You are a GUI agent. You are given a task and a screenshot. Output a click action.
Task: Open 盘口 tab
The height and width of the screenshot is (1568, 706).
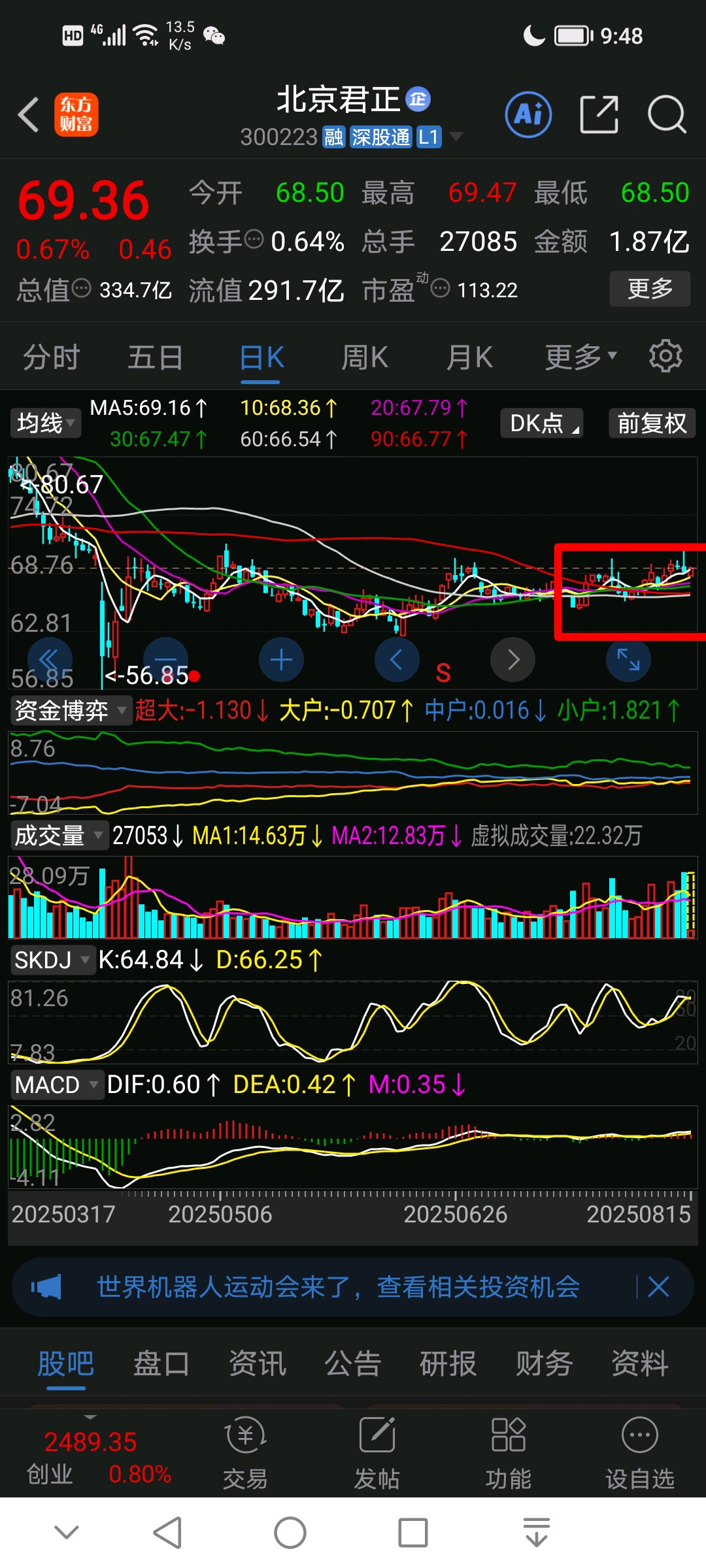pos(161,1364)
